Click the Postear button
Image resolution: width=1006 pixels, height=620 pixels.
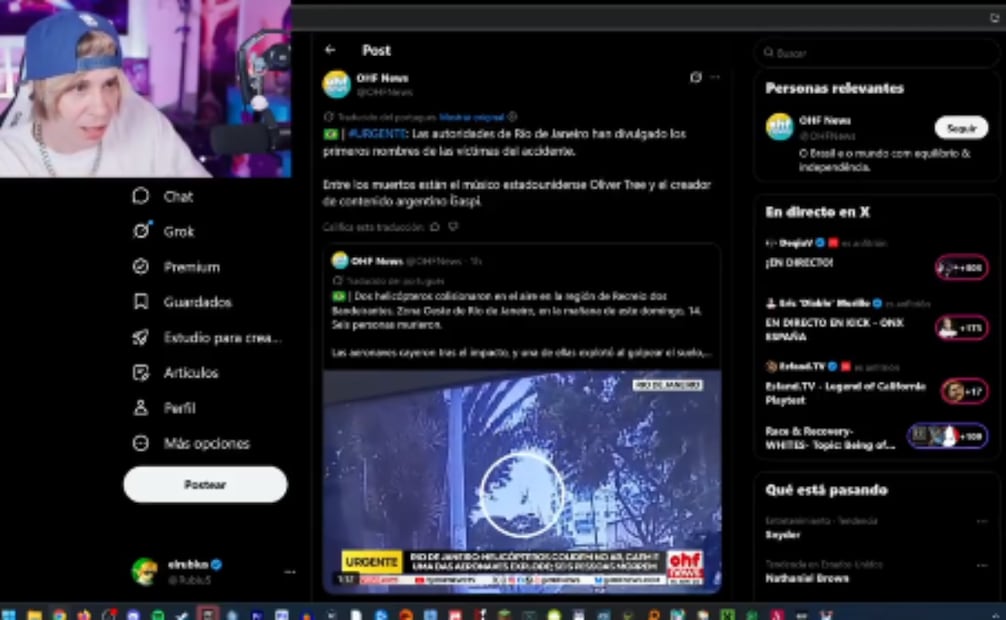point(205,485)
